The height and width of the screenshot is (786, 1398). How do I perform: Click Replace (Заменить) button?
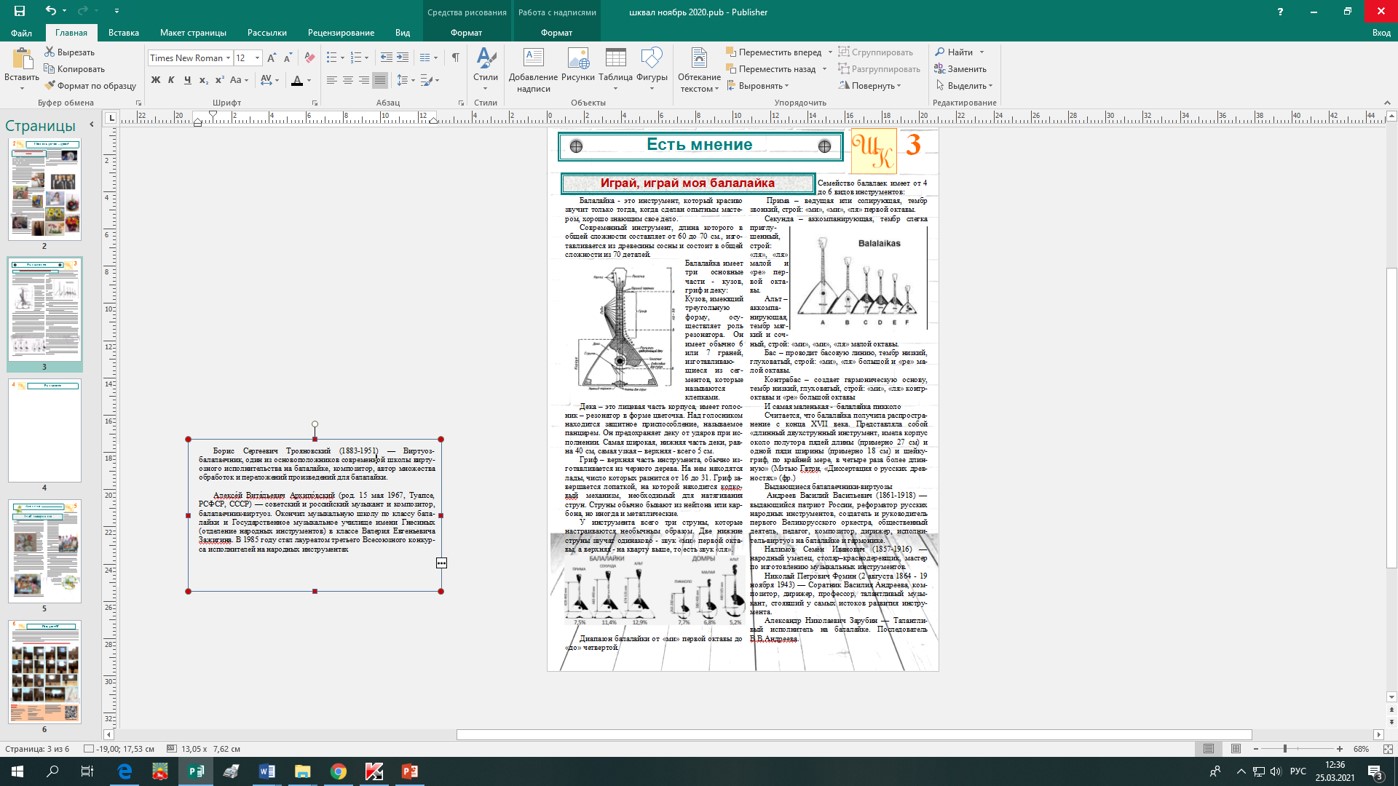(961, 69)
